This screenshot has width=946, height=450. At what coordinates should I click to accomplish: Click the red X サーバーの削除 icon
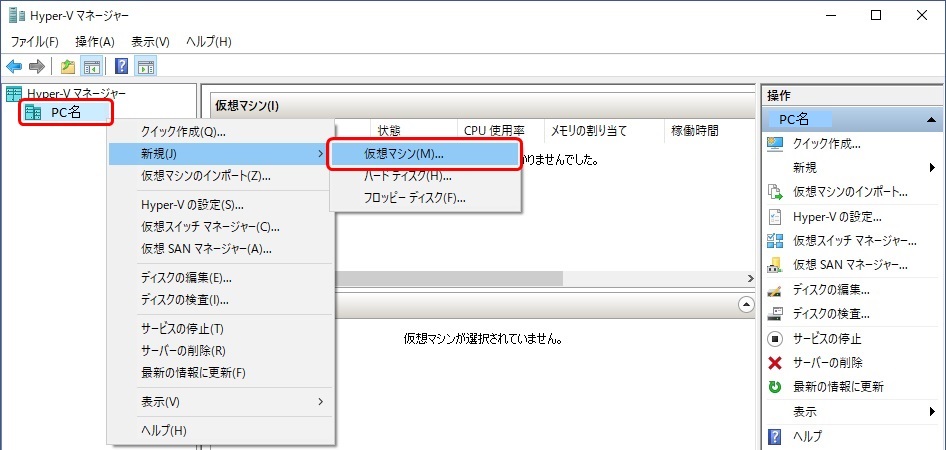pos(774,363)
